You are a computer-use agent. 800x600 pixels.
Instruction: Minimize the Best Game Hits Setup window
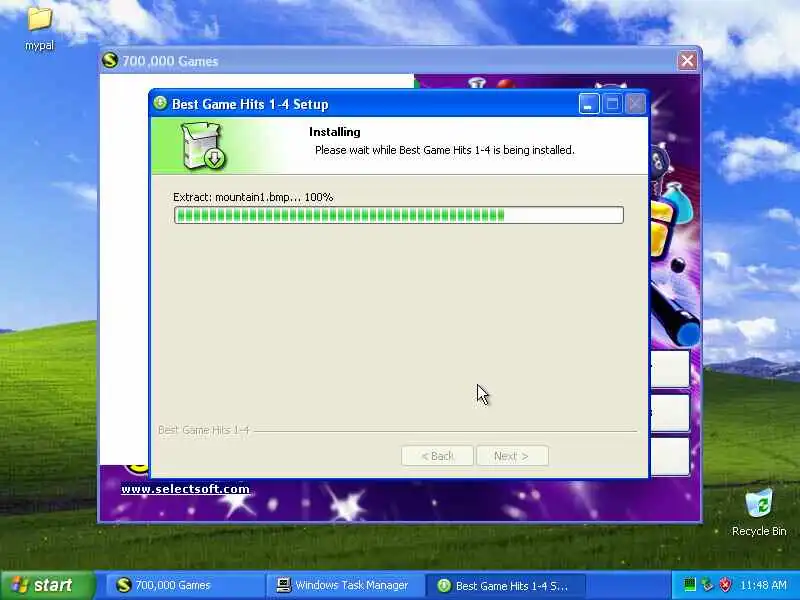[x=589, y=104]
